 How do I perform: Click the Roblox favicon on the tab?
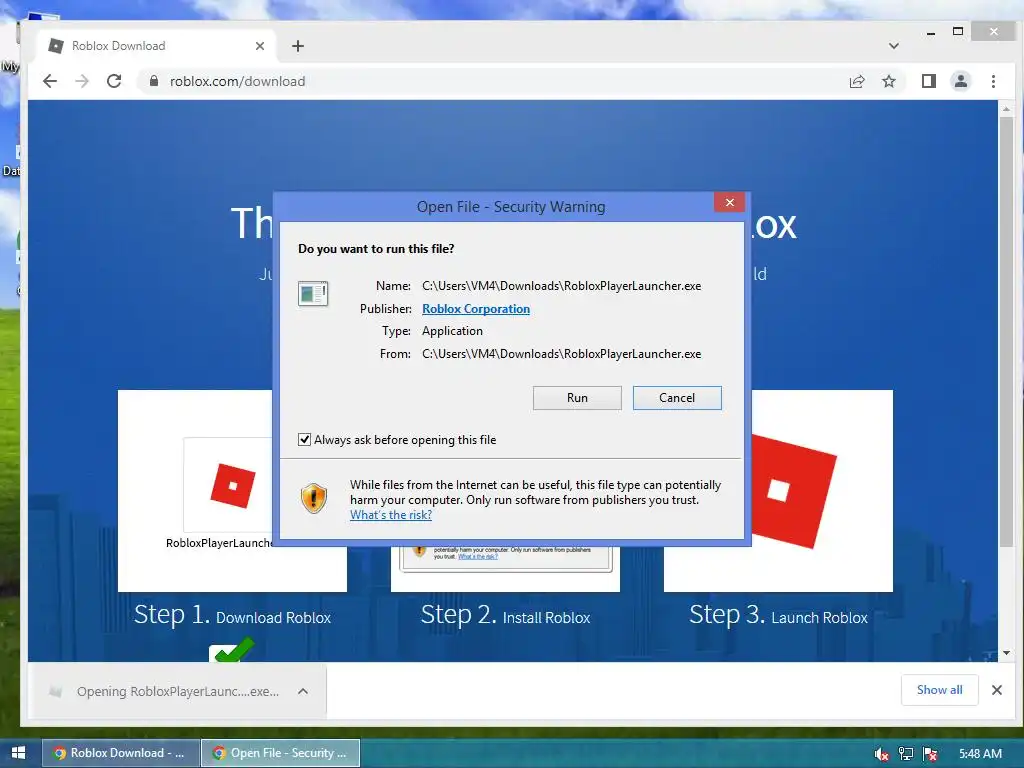tap(56, 46)
